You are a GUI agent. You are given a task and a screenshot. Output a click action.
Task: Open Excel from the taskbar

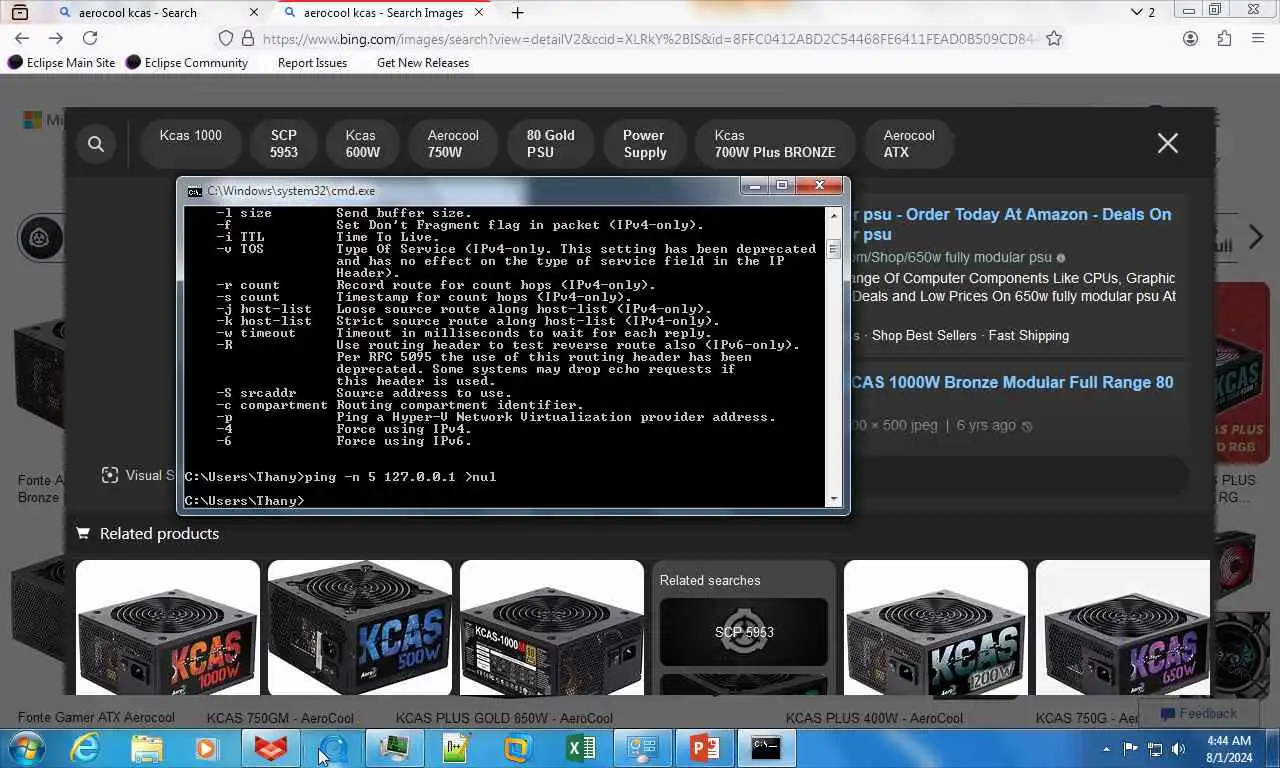click(x=580, y=748)
